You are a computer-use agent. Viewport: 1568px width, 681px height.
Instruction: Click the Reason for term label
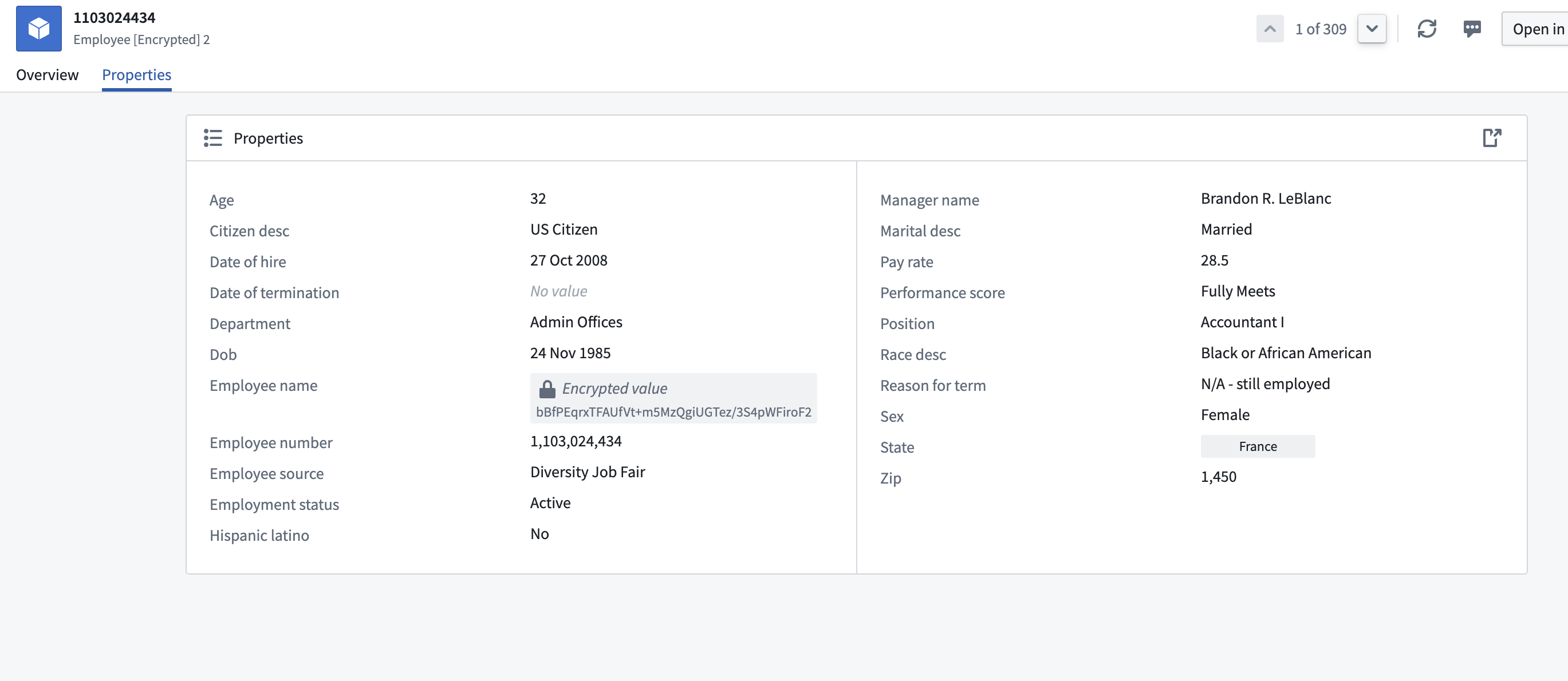[x=932, y=386]
